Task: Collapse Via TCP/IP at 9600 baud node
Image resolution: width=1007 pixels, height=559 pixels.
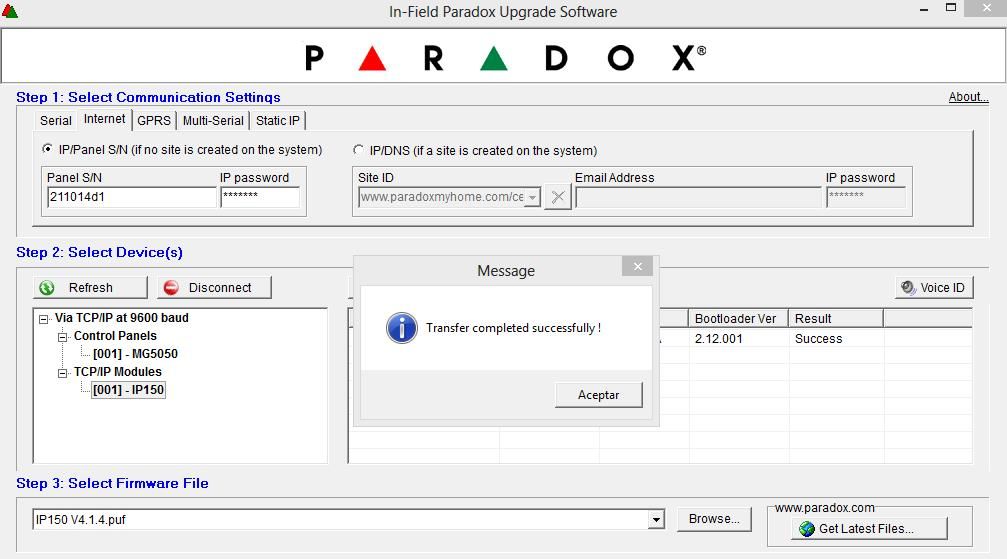Action: click(x=44, y=319)
